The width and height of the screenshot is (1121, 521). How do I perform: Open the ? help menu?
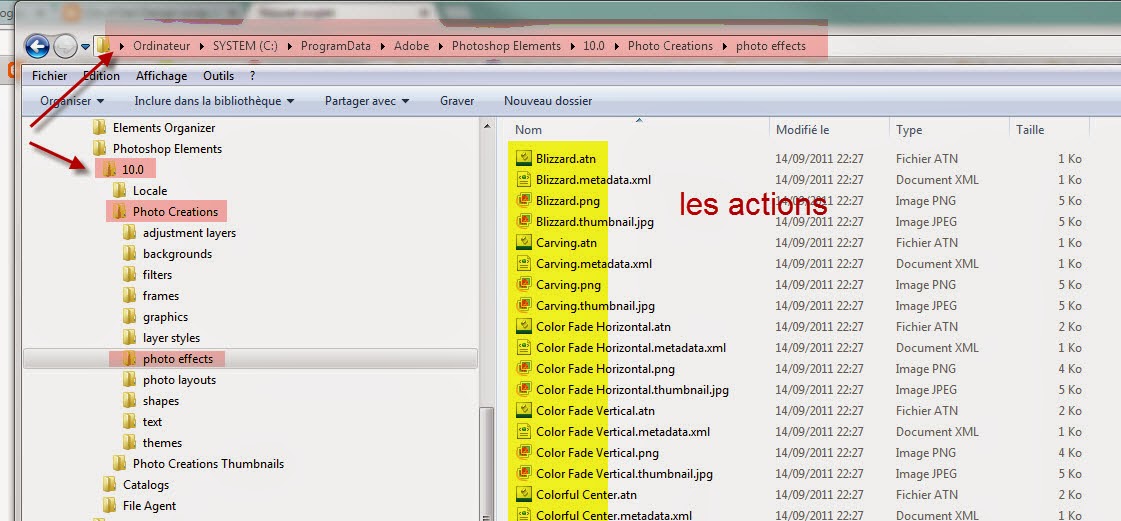pyautogui.click(x=252, y=76)
